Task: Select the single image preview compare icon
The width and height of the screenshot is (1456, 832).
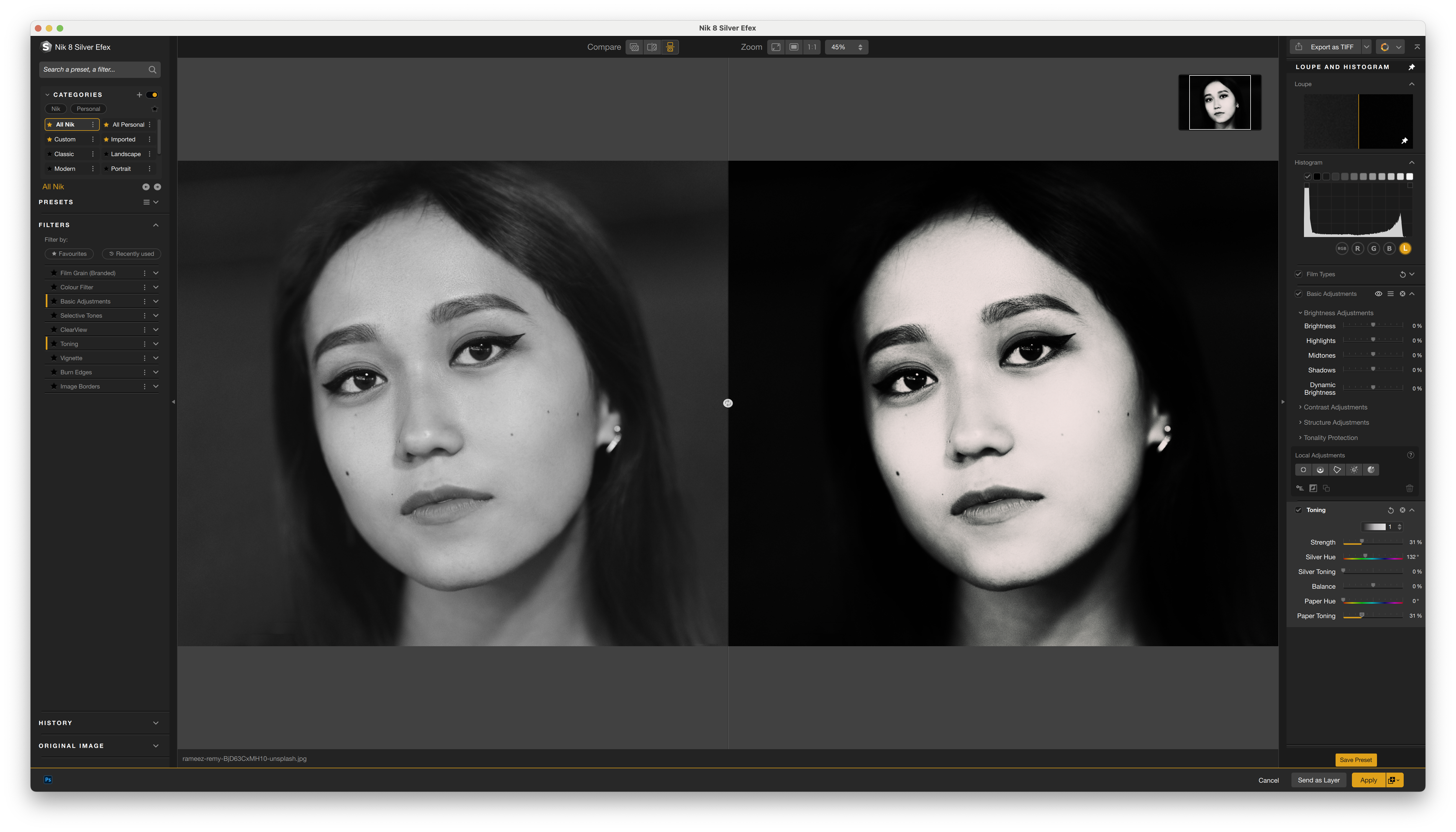Action: (x=634, y=47)
